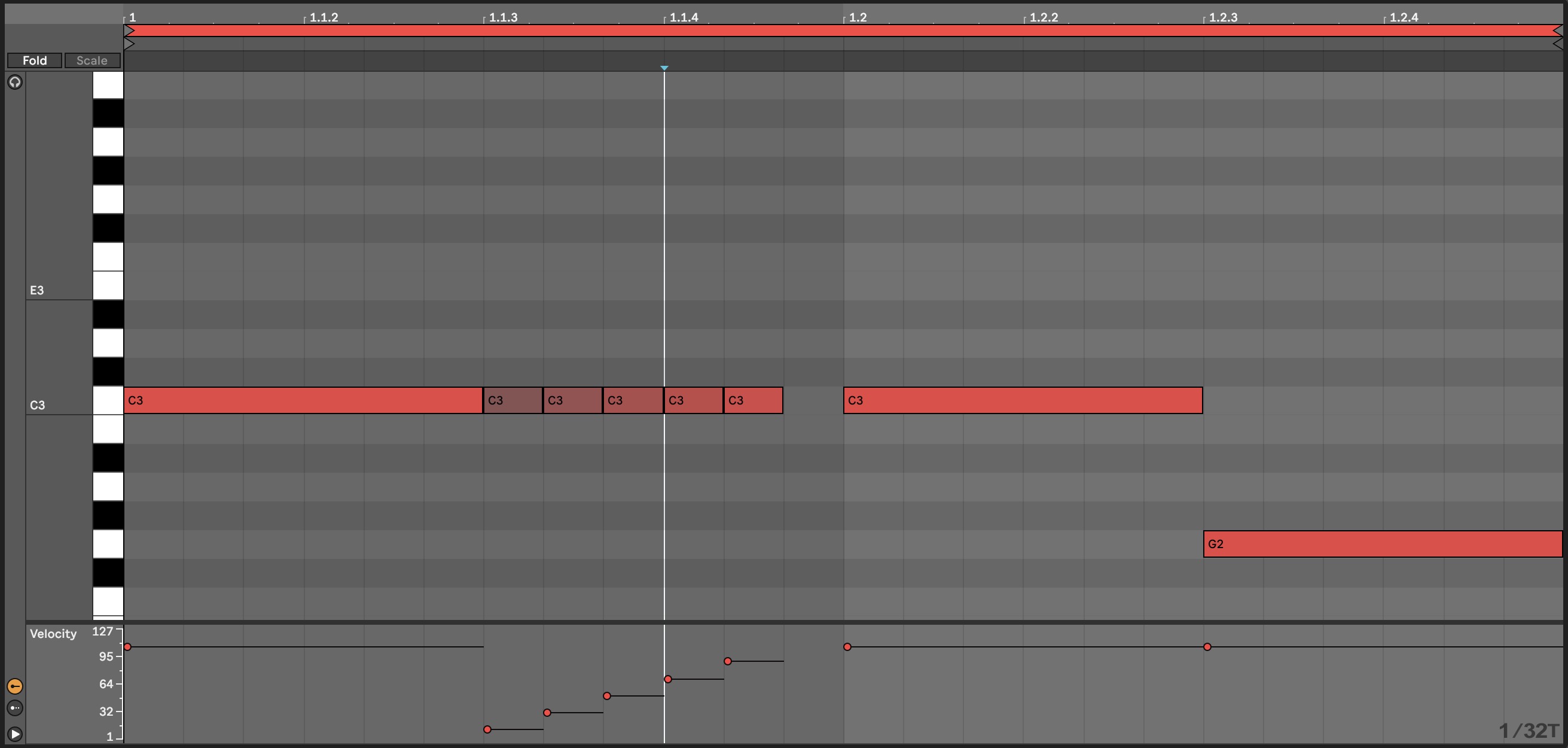Click the orange velocity lane toggle icon
The image size is (1568, 748).
[x=15, y=686]
